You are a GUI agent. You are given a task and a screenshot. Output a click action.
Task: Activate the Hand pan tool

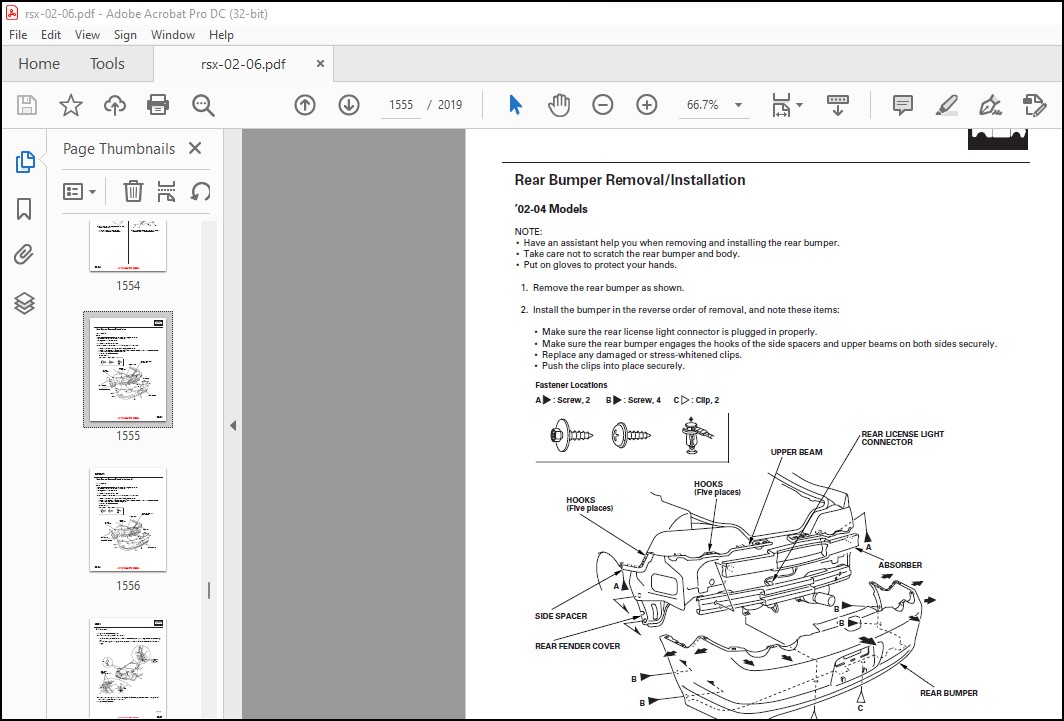click(x=558, y=105)
